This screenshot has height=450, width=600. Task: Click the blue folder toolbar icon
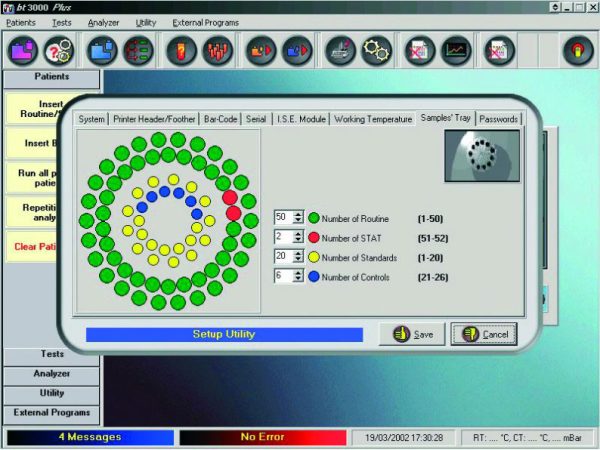(x=102, y=51)
